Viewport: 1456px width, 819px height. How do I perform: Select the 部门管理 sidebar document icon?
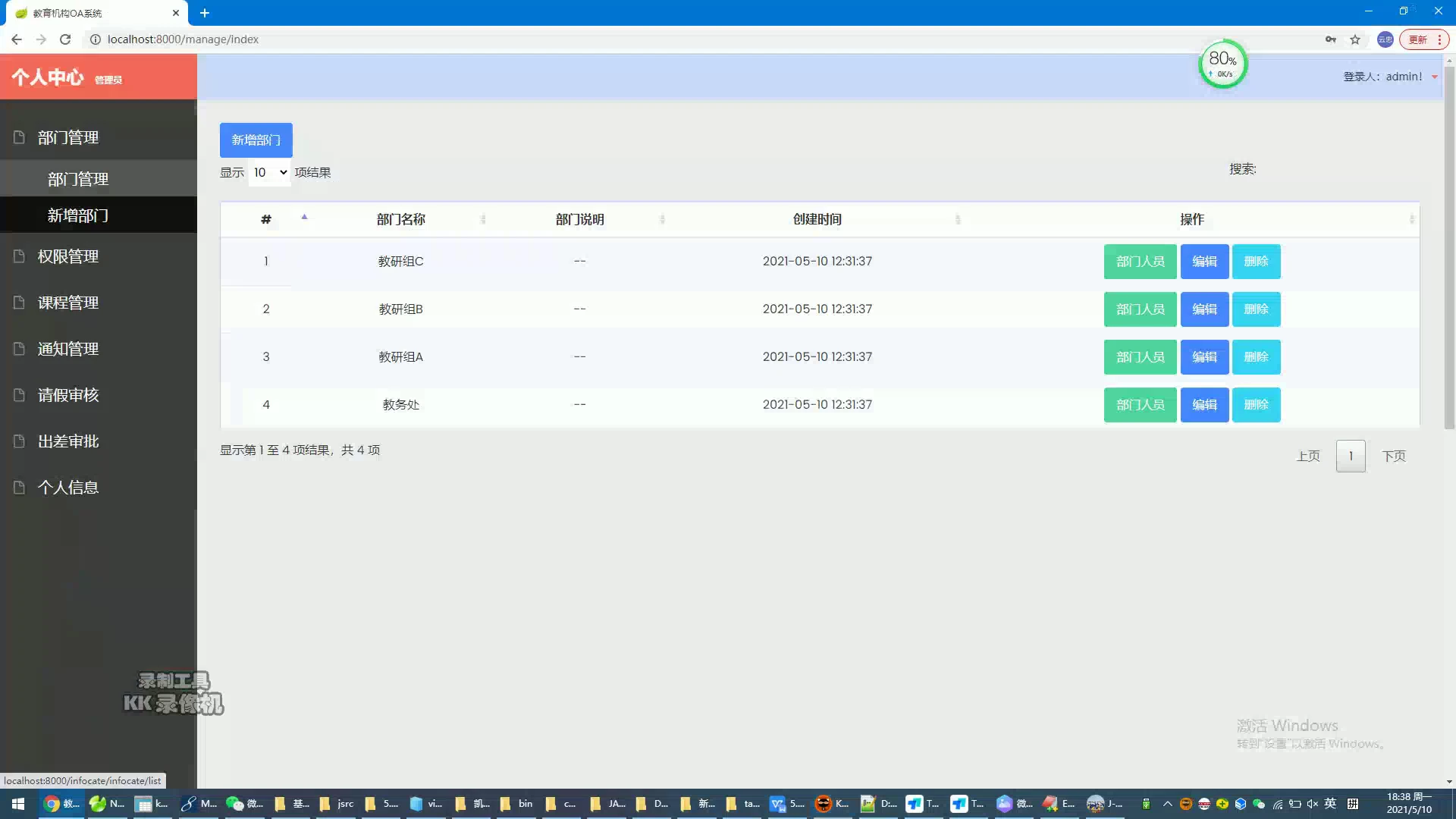(19, 137)
